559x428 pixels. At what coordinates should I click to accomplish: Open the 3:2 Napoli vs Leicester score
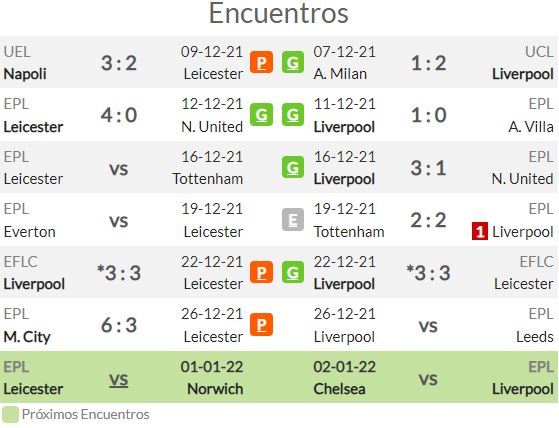119,63
